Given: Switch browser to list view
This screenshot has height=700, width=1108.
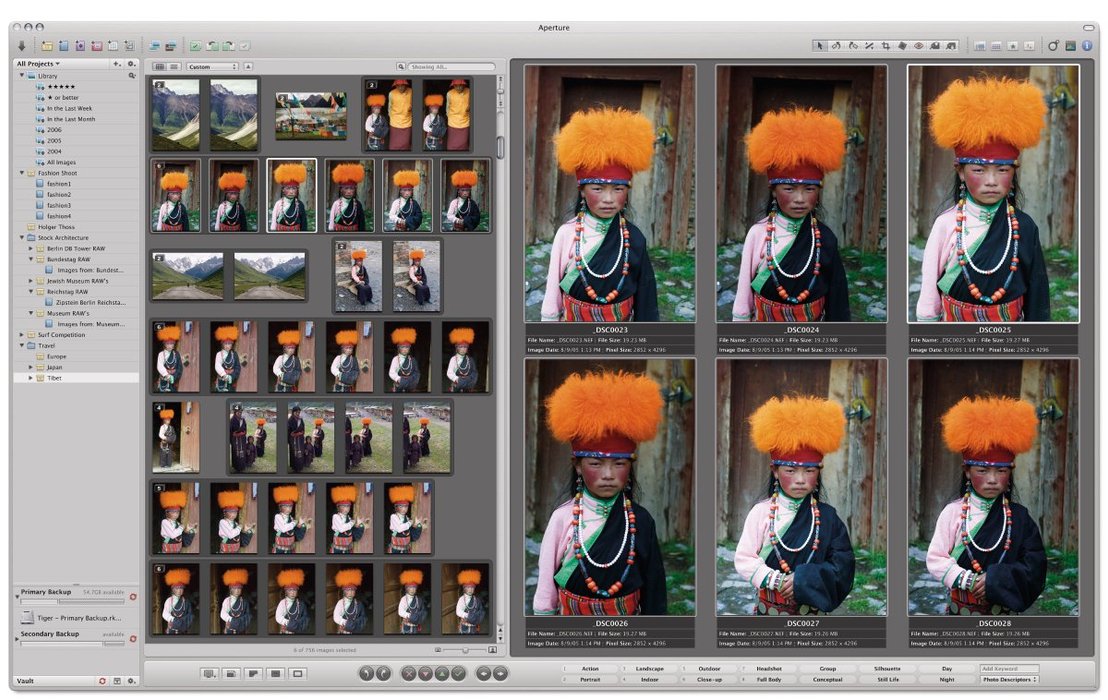Looking at the screenshot, I should 174,67.
